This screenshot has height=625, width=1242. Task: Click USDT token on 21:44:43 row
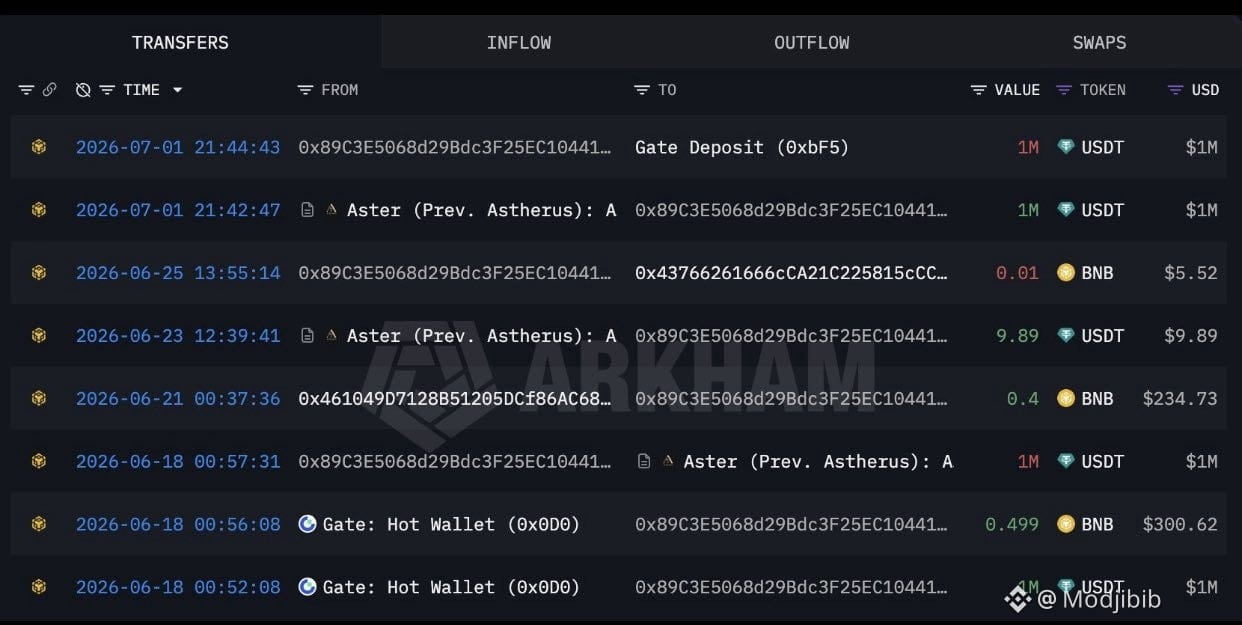(x=1090, y=147)
